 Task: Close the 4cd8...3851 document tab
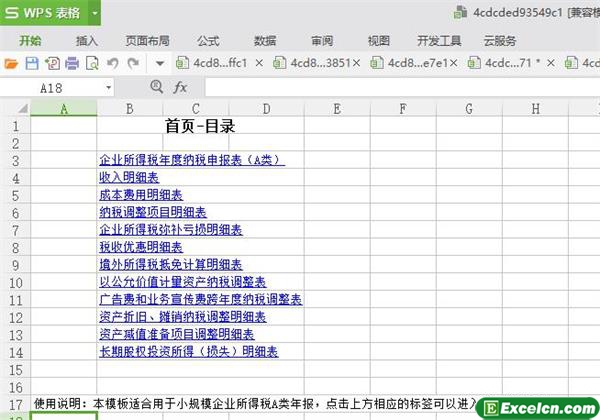click(x=356, y=63)
